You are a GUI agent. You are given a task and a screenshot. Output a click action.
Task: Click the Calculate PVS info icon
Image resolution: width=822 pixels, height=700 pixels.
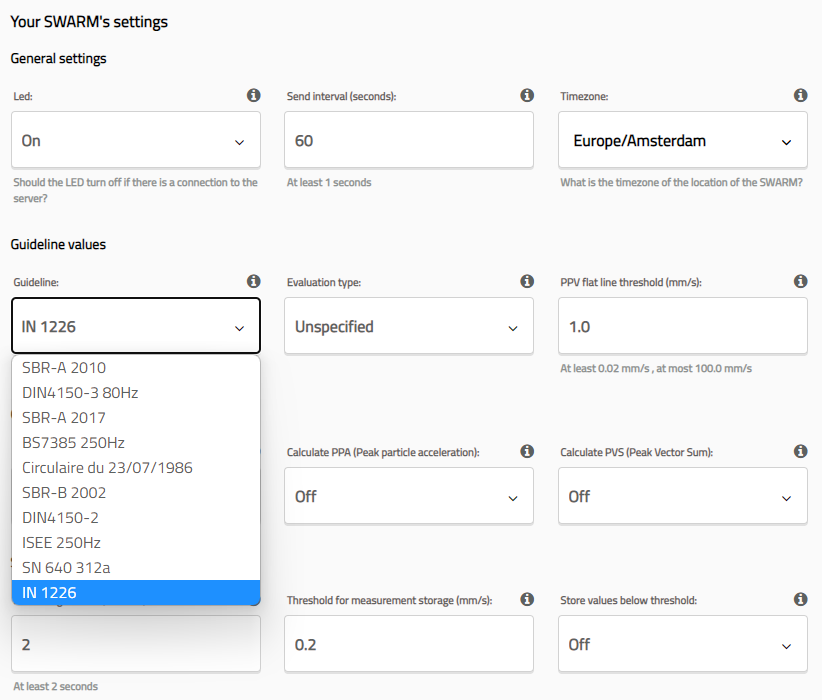[800, 452]
